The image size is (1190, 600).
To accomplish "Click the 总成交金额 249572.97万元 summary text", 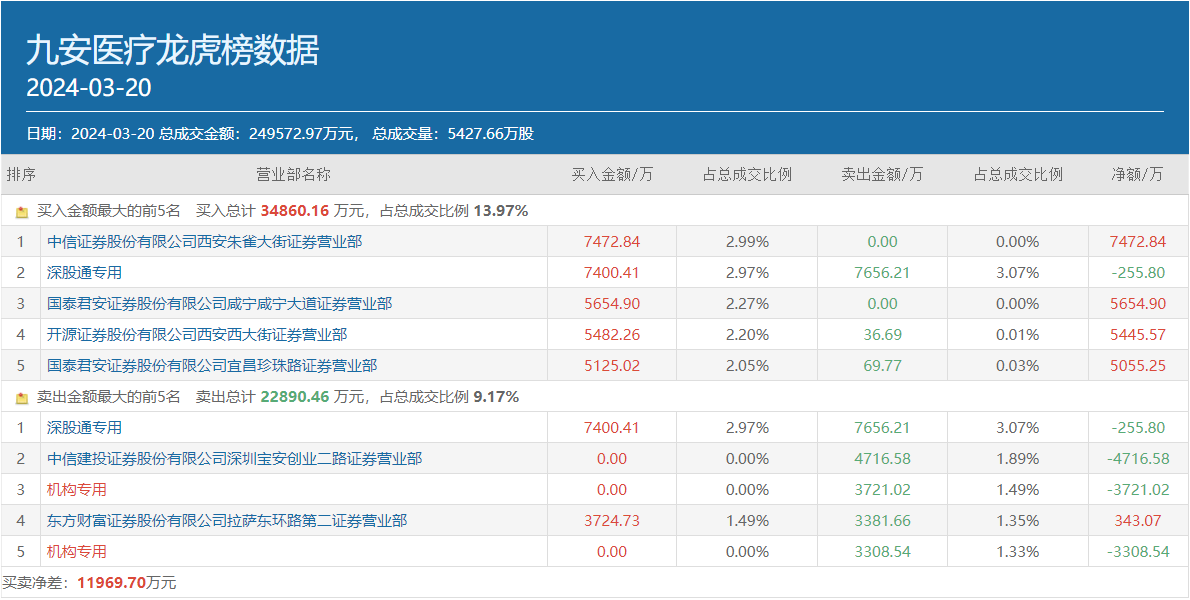I will click(259, 134).
